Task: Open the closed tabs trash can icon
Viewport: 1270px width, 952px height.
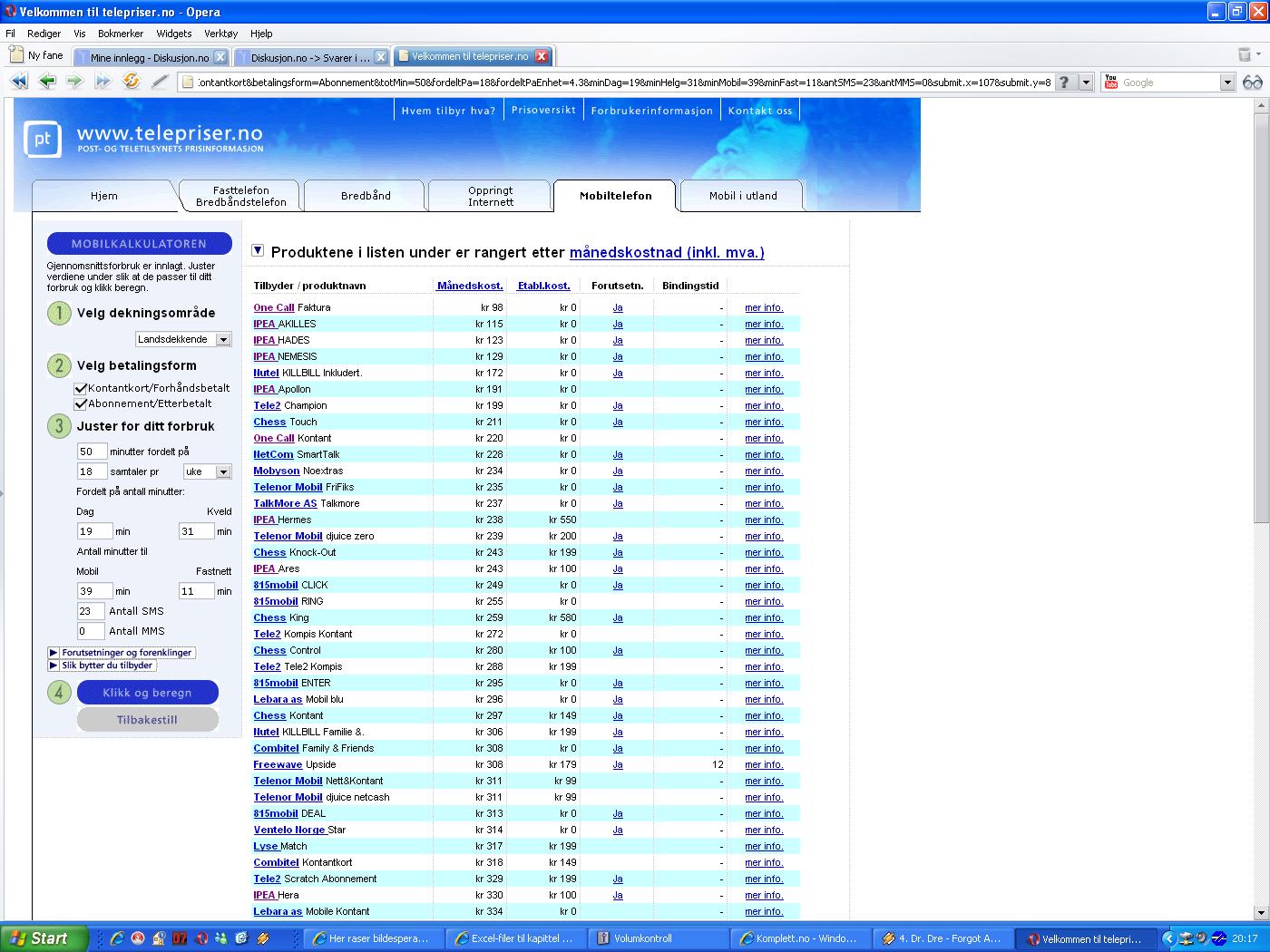Action: point(1245,55)
